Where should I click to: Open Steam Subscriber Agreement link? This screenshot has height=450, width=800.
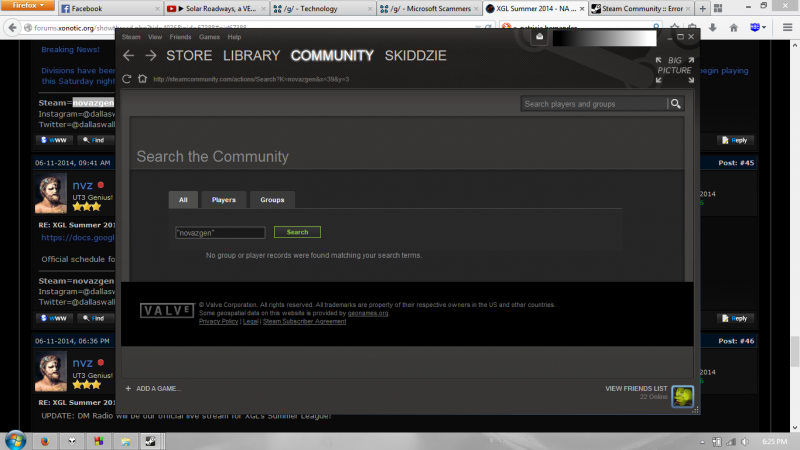coord(304,321)
